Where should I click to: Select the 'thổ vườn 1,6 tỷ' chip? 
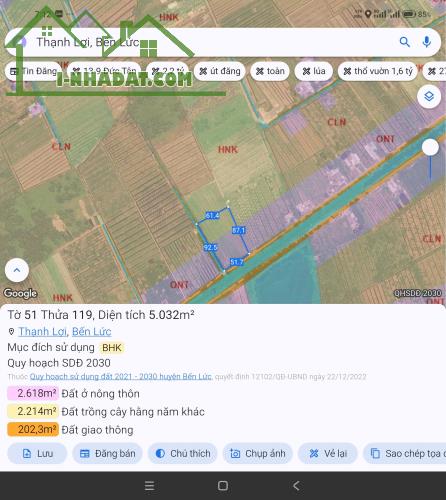pyautogui.click(x=378, y=71)
